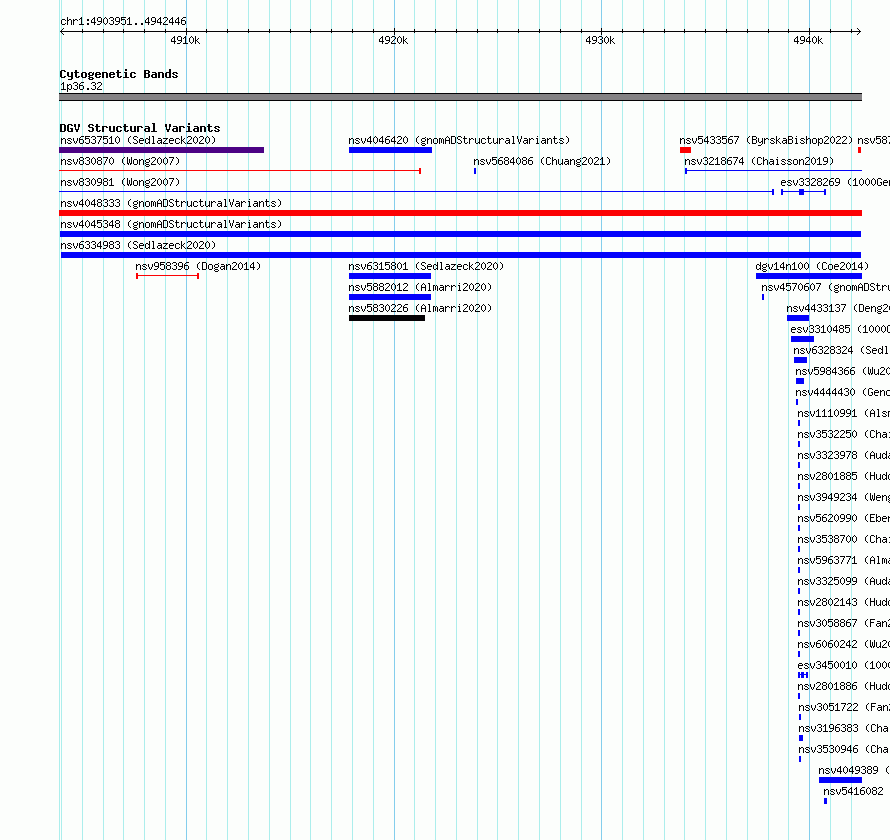The height and width of the screenshot is (840, 890).
Task: Click the nsv4444430 variant label
Action: pyautogui.click(x=842, y=392)
